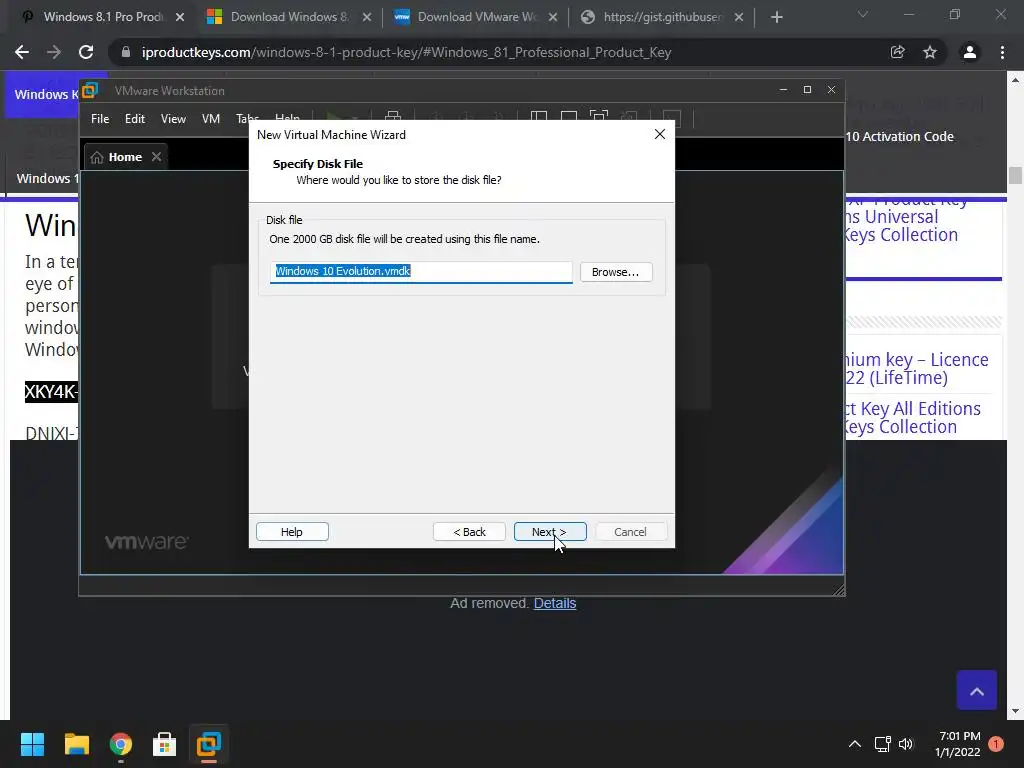Close the New Virtual Machine Wizard dialog
The width and height of the screenshot is (1024, 768).
660,134
